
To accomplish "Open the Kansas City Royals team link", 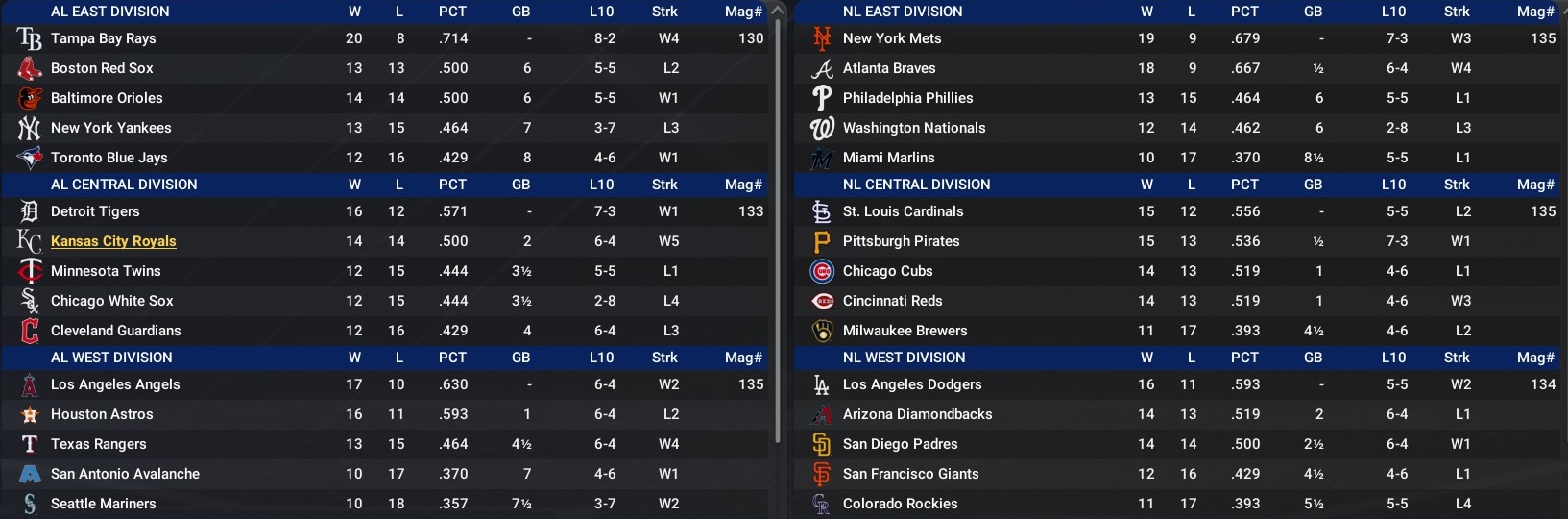I will tap(113, 241).
